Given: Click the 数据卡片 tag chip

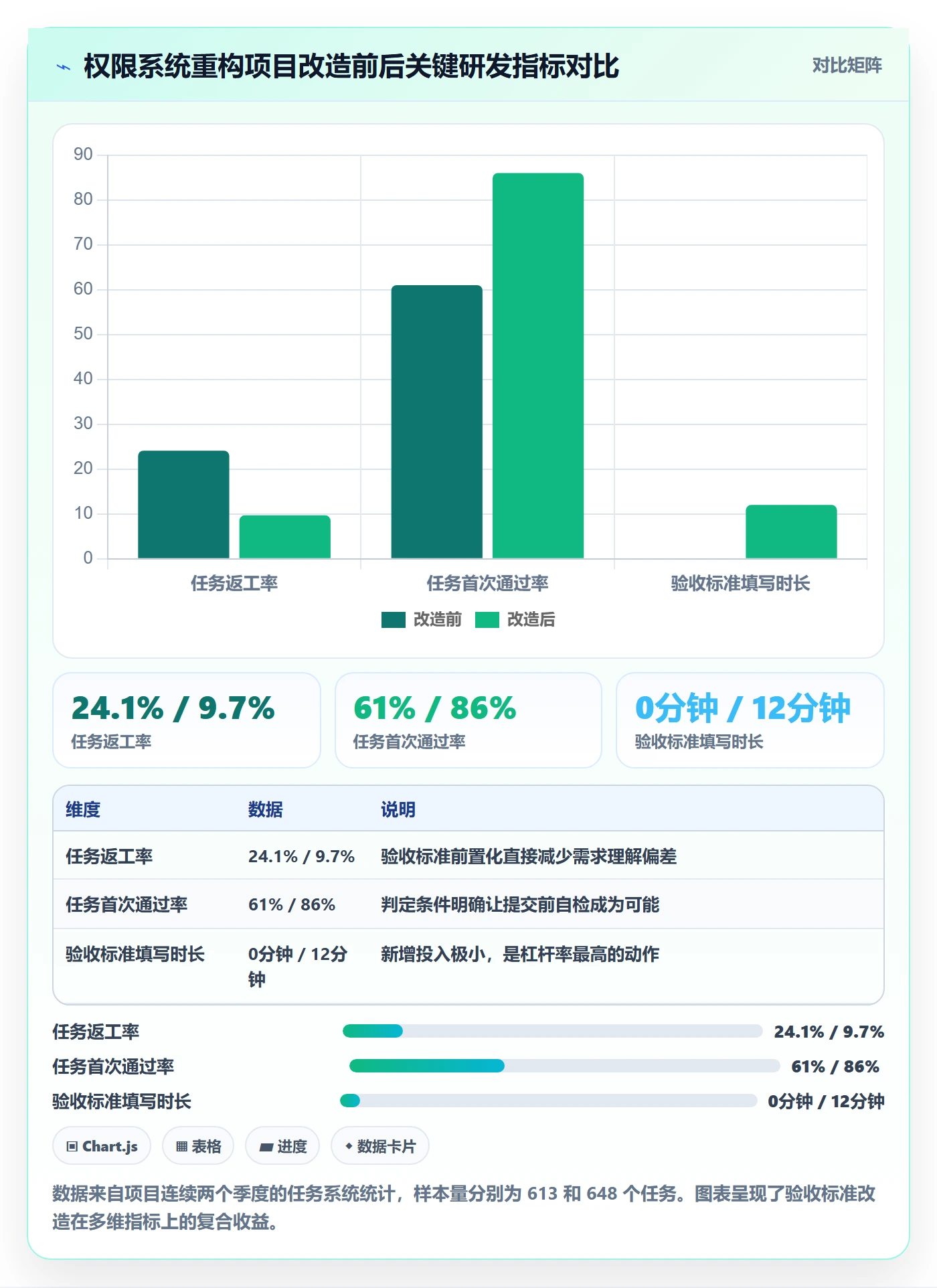Looking at the screenshot, I should tap(380, 1146).
